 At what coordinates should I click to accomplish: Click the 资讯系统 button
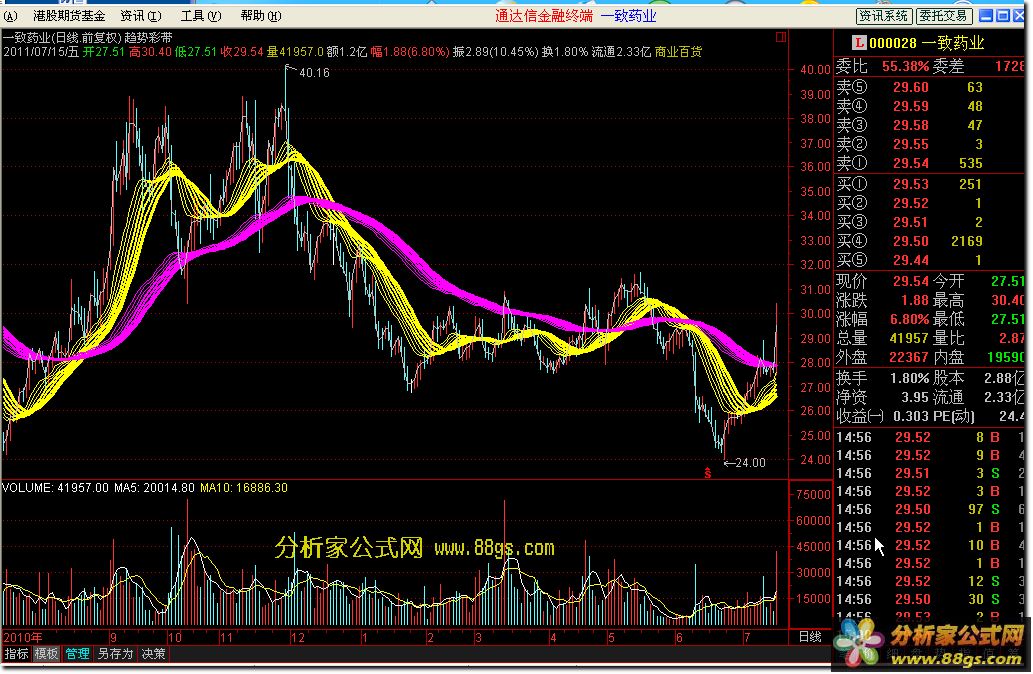coord(883,16)
